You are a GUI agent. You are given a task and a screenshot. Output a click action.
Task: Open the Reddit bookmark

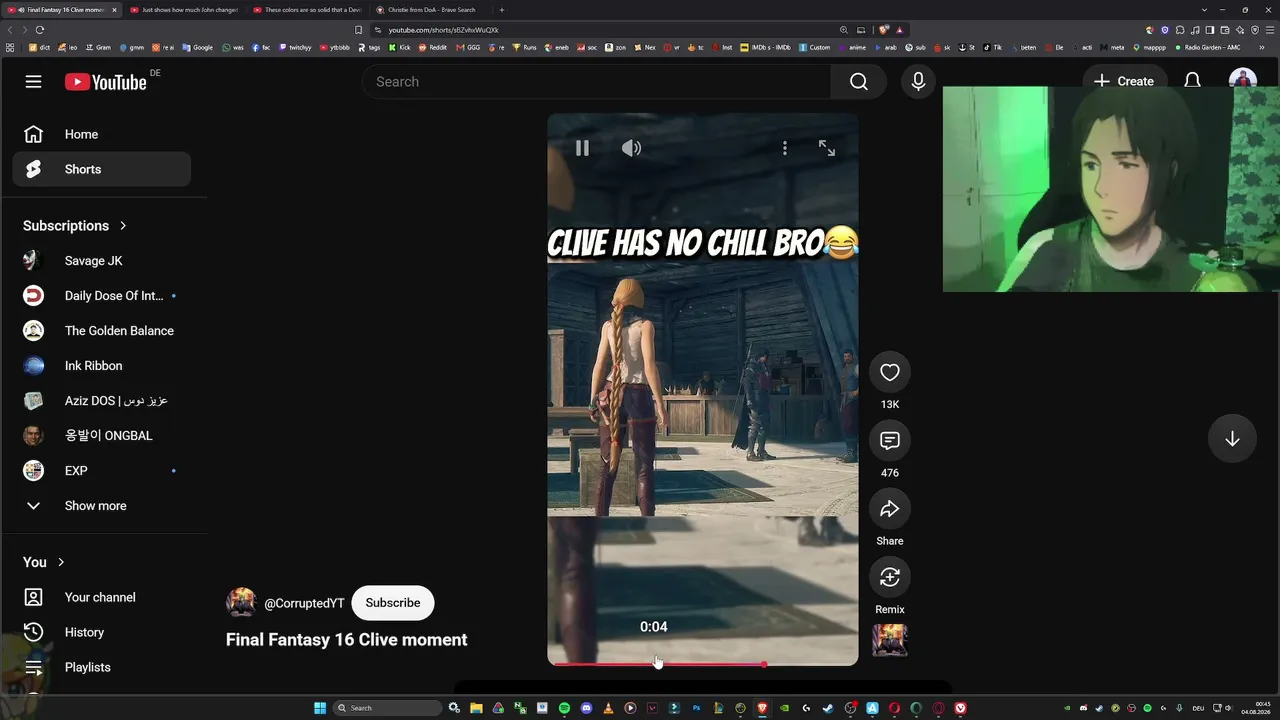[433, 47]
